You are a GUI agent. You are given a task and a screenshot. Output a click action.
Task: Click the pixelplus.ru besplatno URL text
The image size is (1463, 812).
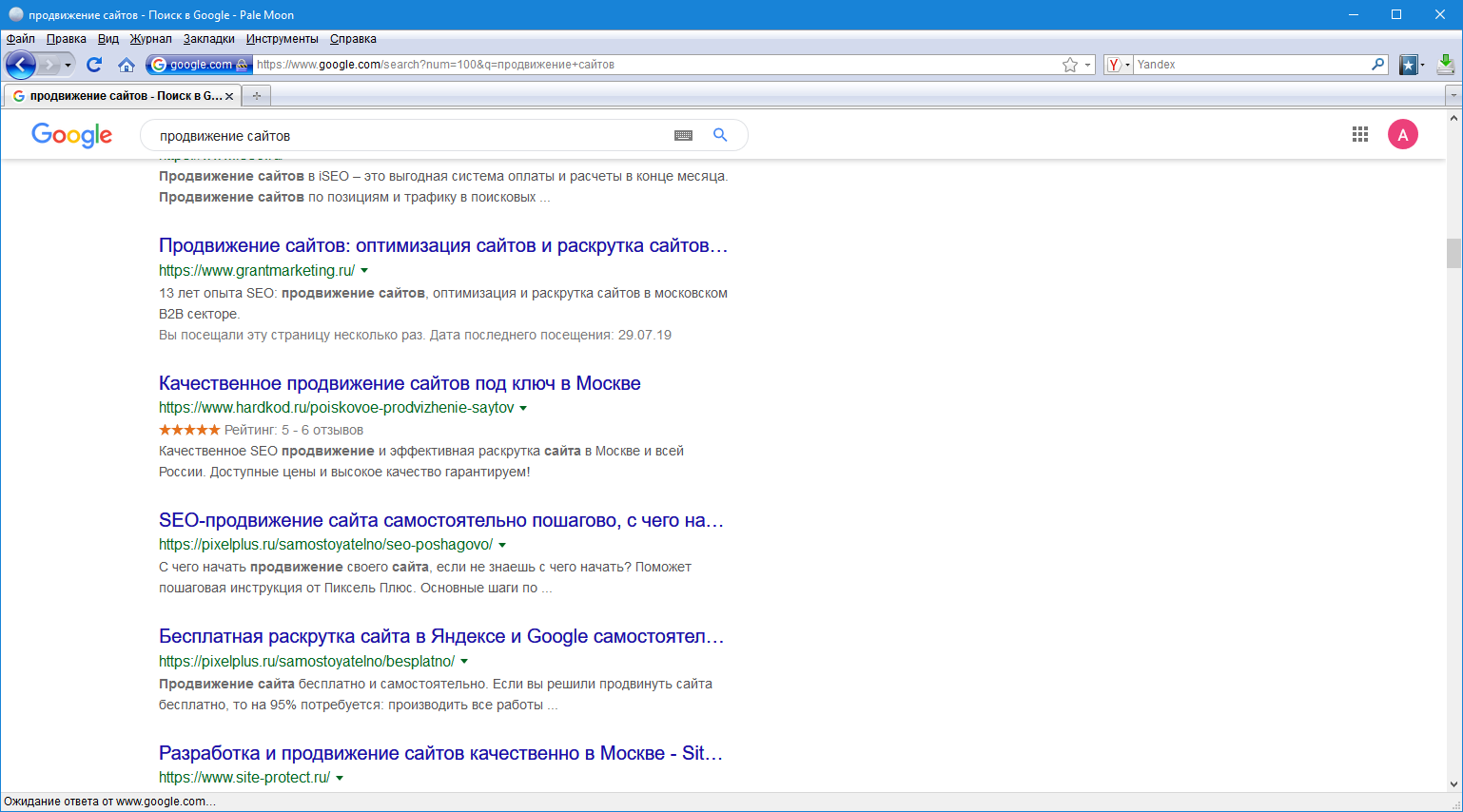click(x=307, y=661)
